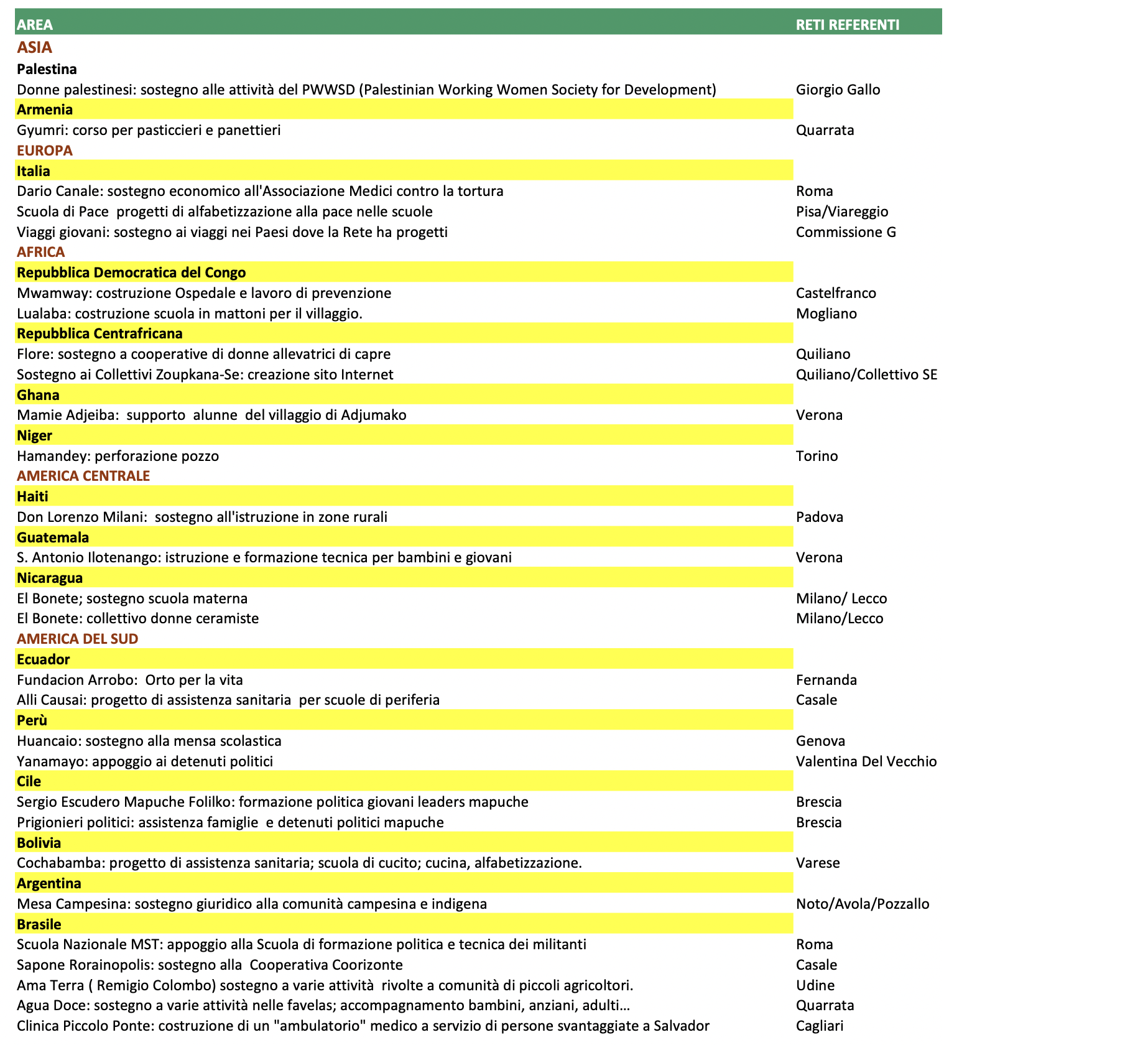
Task: Select the Ecuador highlighted row
Action: (404, 659)
